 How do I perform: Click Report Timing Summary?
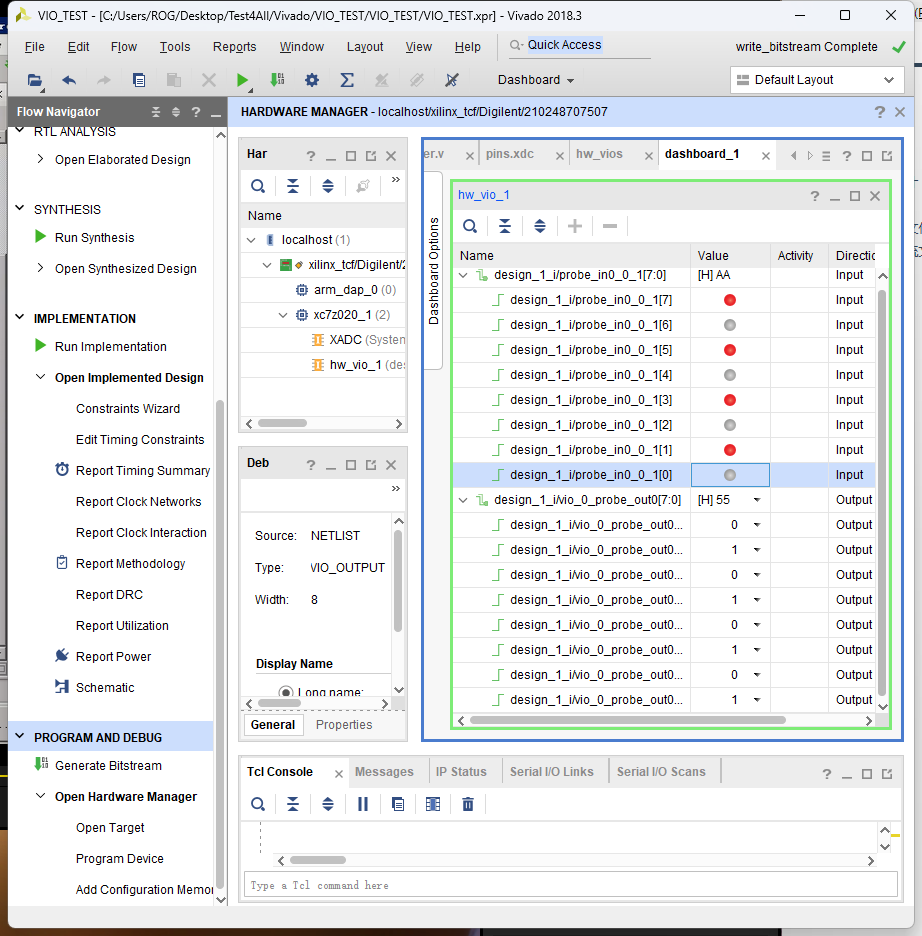point(143,471)
